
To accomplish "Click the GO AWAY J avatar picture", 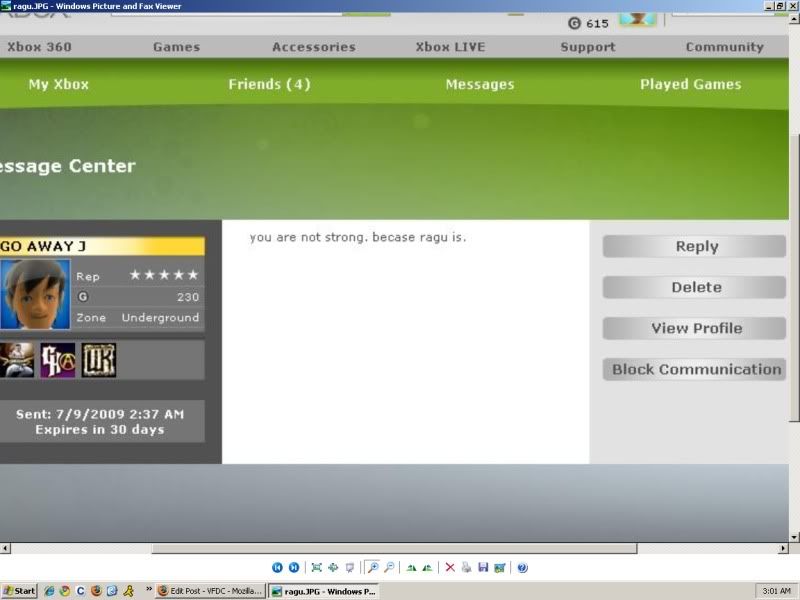I will coord(35,294).
